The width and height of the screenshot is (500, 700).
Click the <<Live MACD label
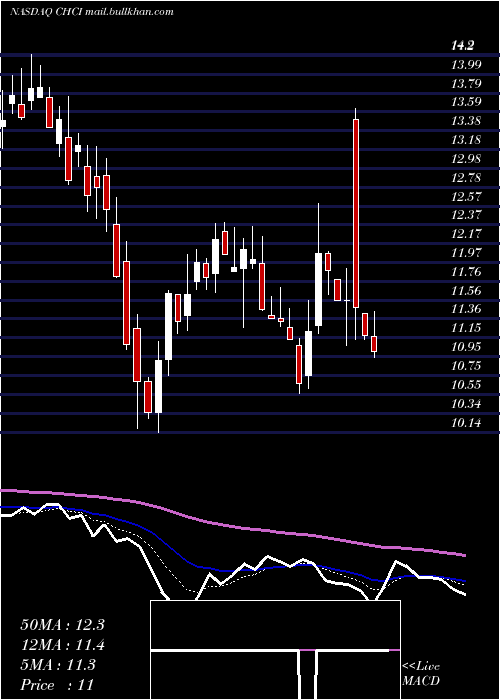(x=421, y=674)
